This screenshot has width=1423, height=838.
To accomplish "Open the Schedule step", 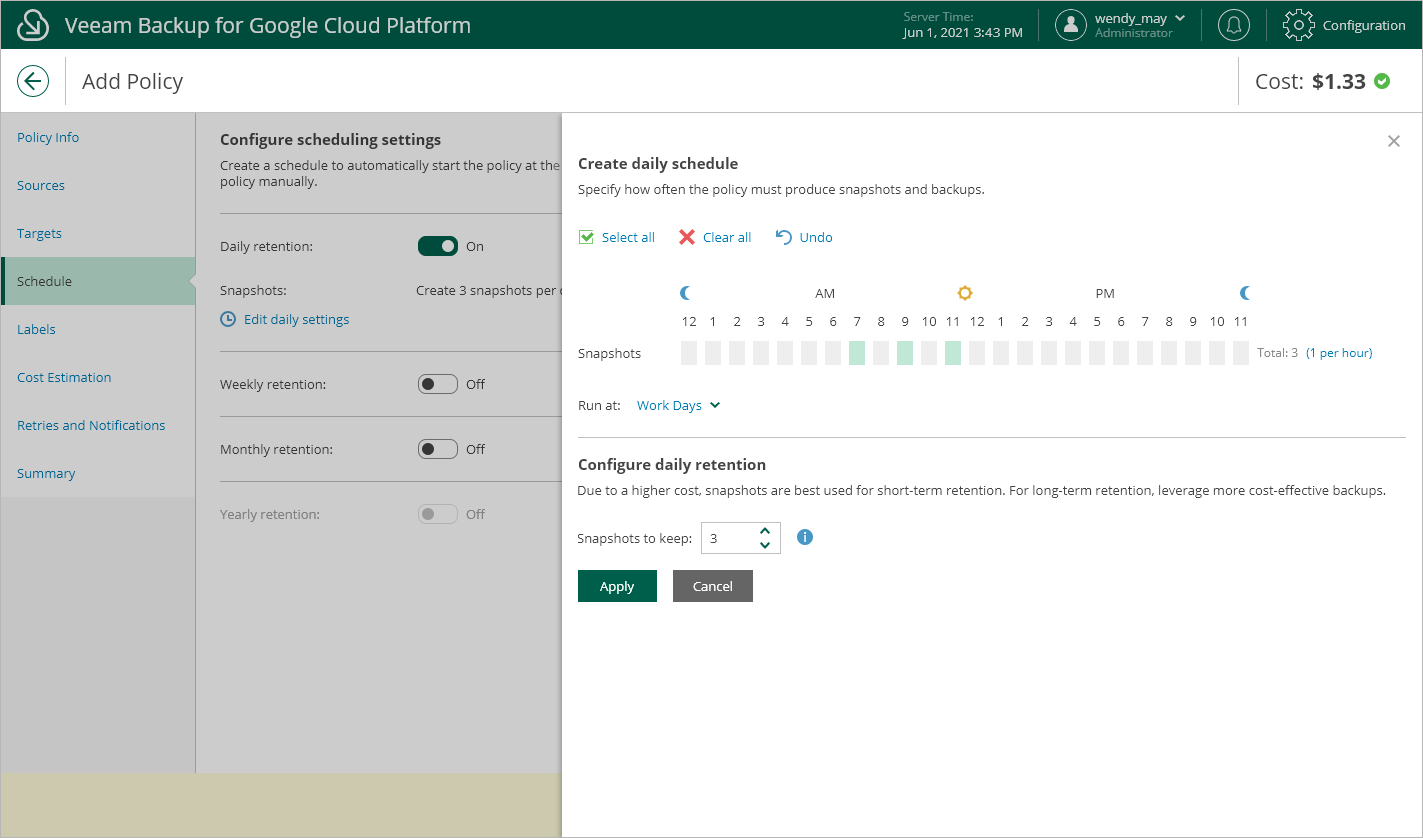I will 98,281.
